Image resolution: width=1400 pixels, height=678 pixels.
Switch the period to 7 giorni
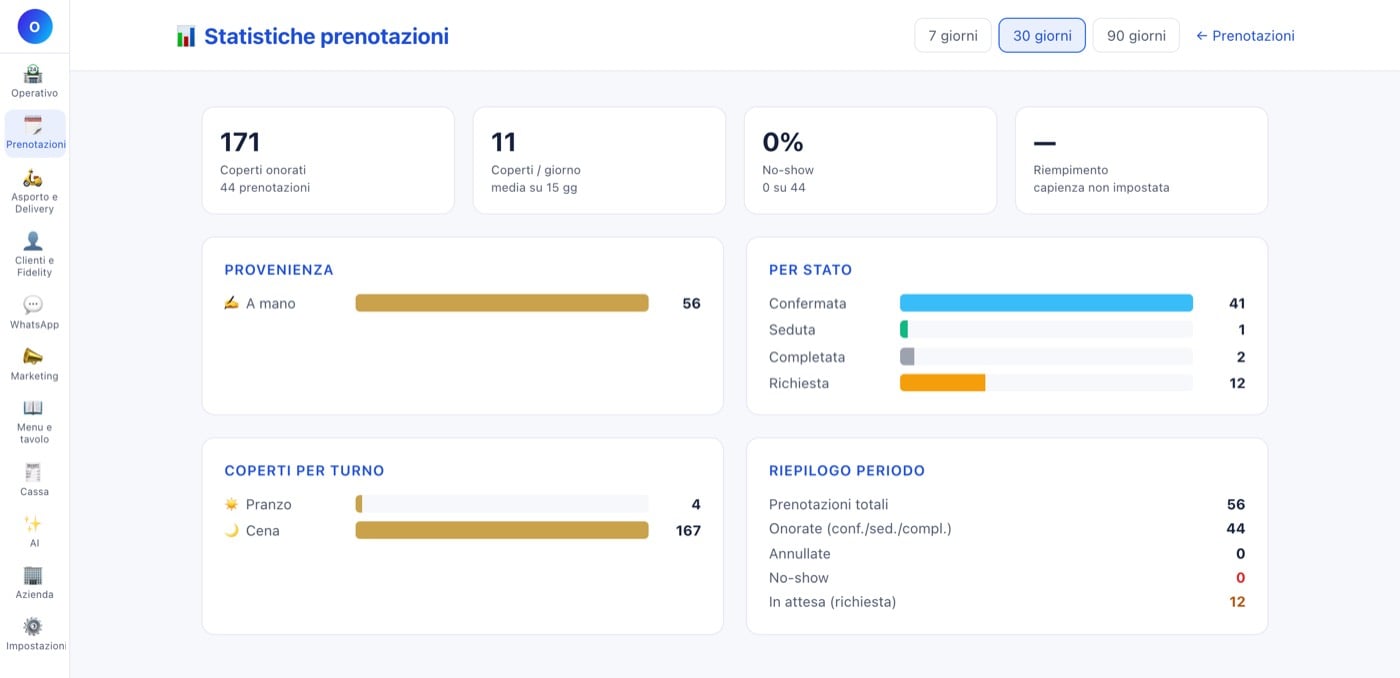(953, 35)
